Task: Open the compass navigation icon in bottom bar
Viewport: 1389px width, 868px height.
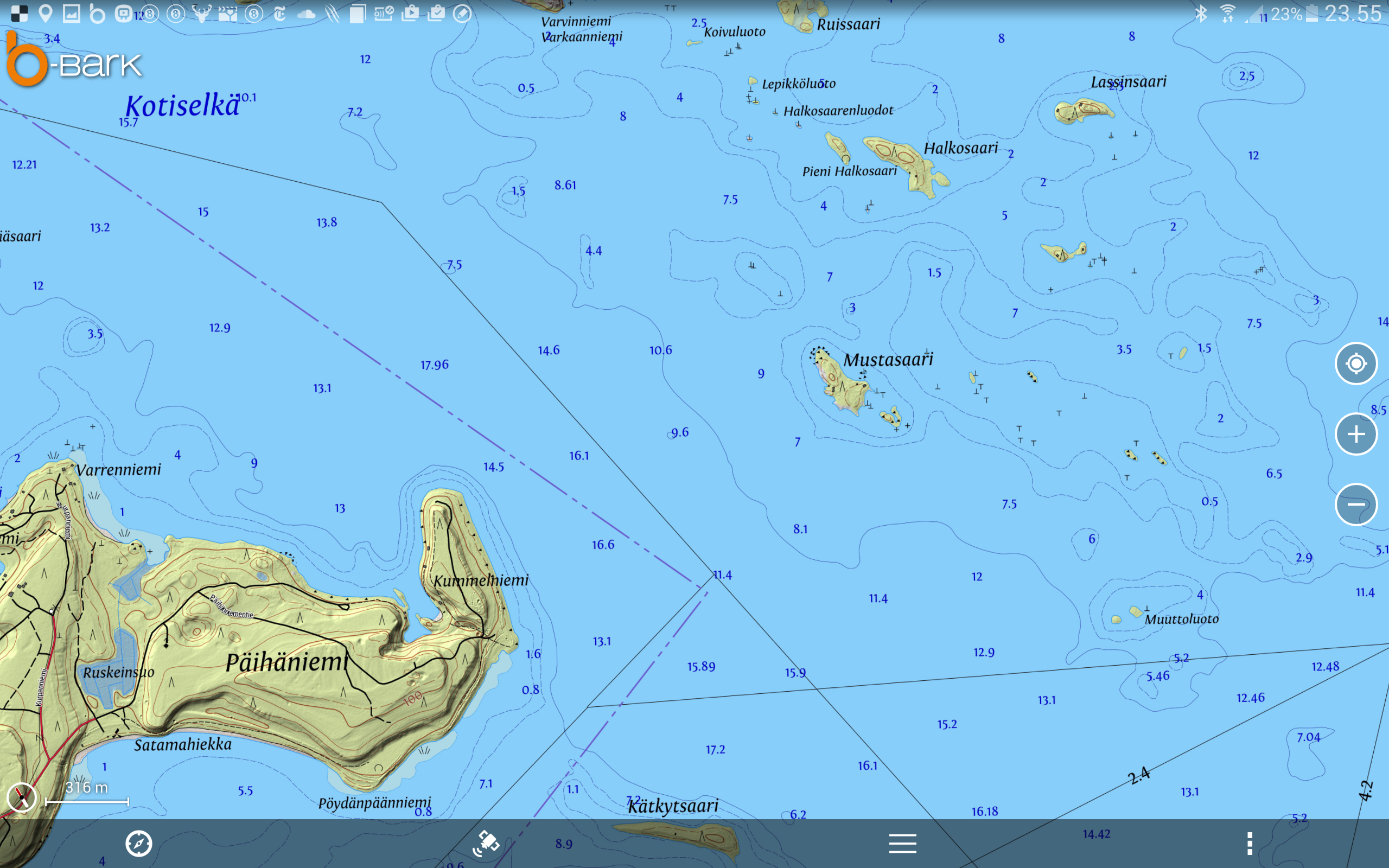Action: 138,843
